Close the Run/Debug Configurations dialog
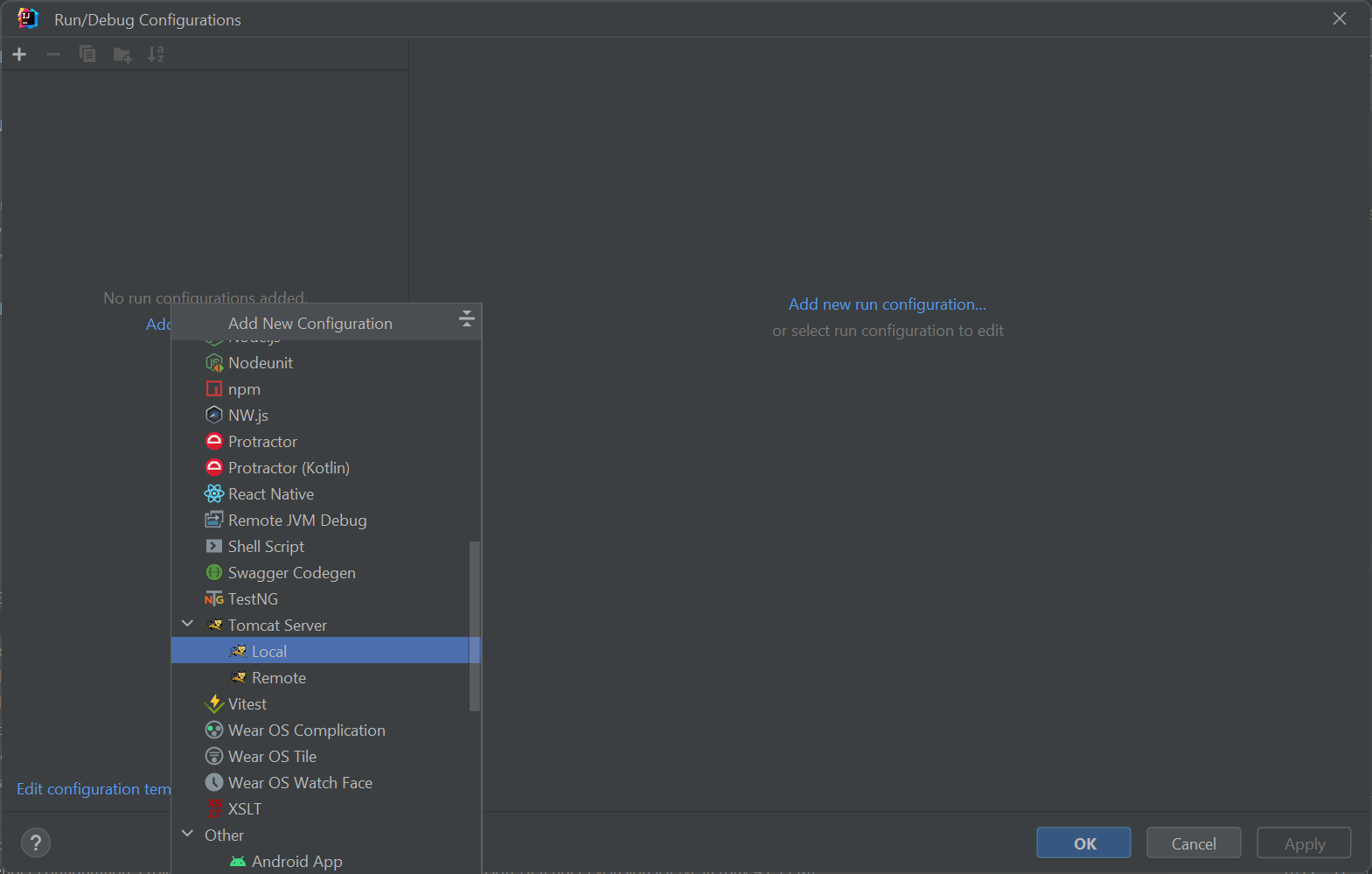The image size is (1372, 874). tap(1339, 18)
